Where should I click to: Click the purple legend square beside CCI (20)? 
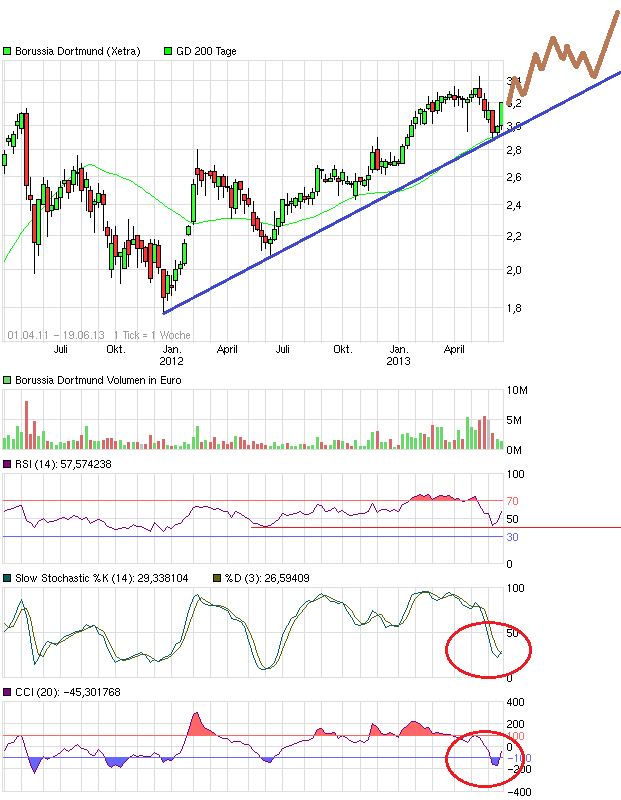[x=7, y=692]
